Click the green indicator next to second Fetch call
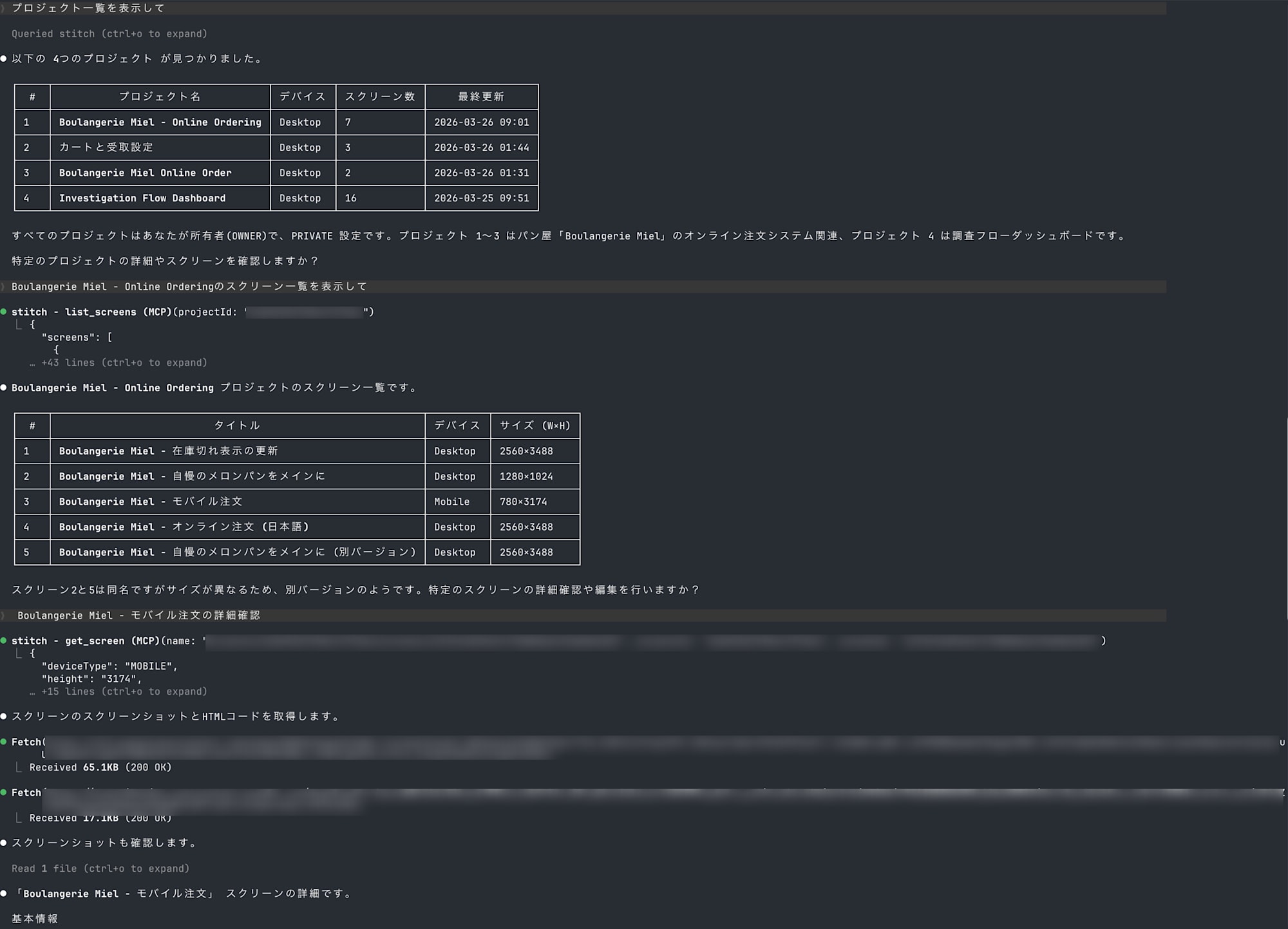1288x929 pixels. (5, 793)
